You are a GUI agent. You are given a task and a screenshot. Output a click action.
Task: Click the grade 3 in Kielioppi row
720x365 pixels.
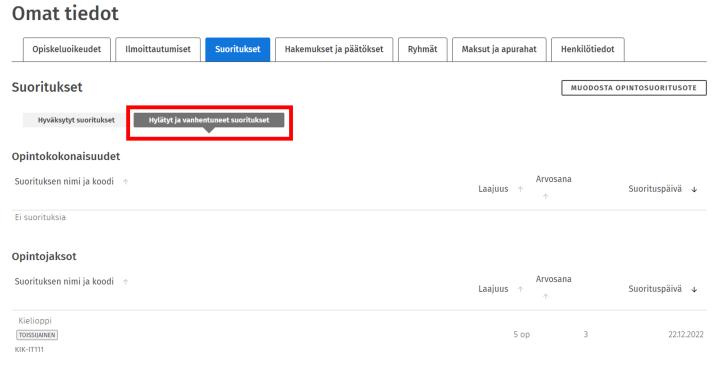coord(585,335)
